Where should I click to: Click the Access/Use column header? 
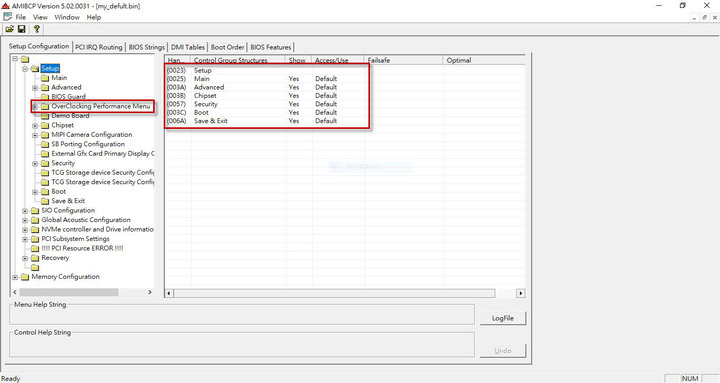pos(338,60)
